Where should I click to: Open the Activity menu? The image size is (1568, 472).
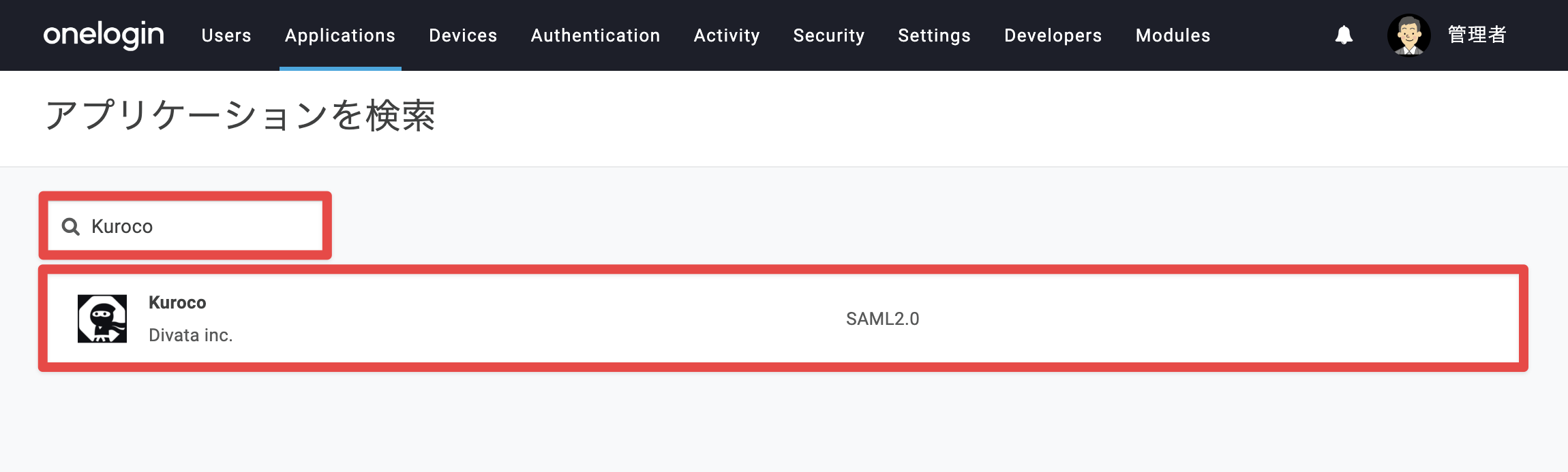point(727,35)
